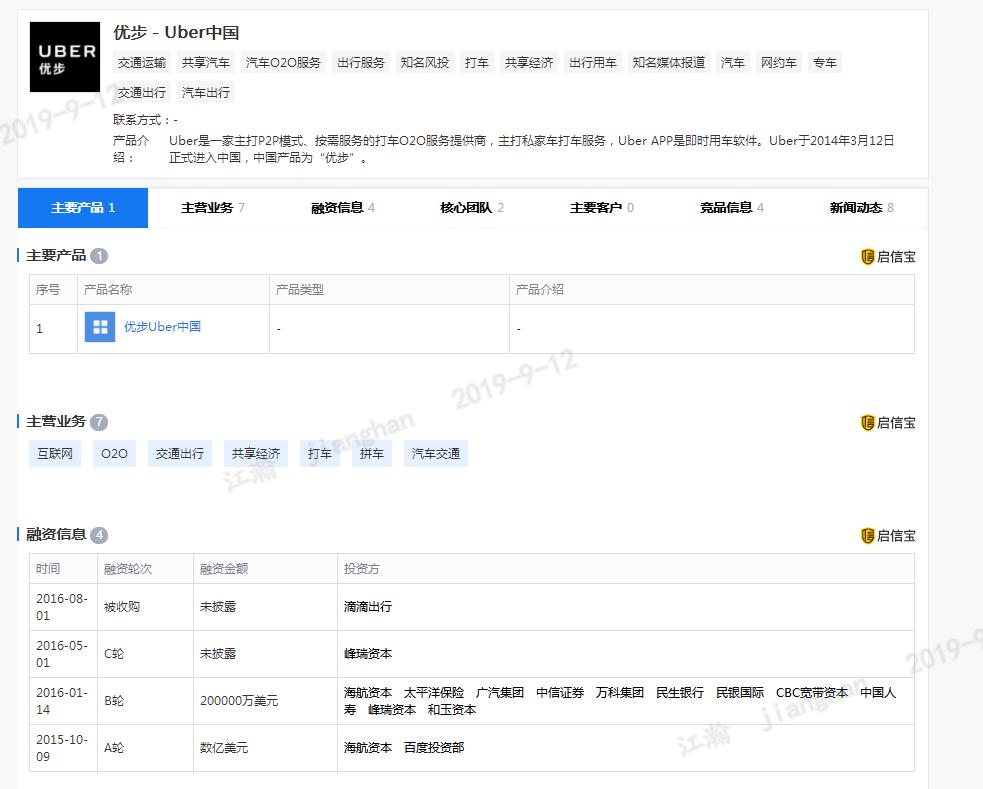Open investor 民银国际
Screen dimensions: 983x789
pyautogui.click(x=740, y=692)
